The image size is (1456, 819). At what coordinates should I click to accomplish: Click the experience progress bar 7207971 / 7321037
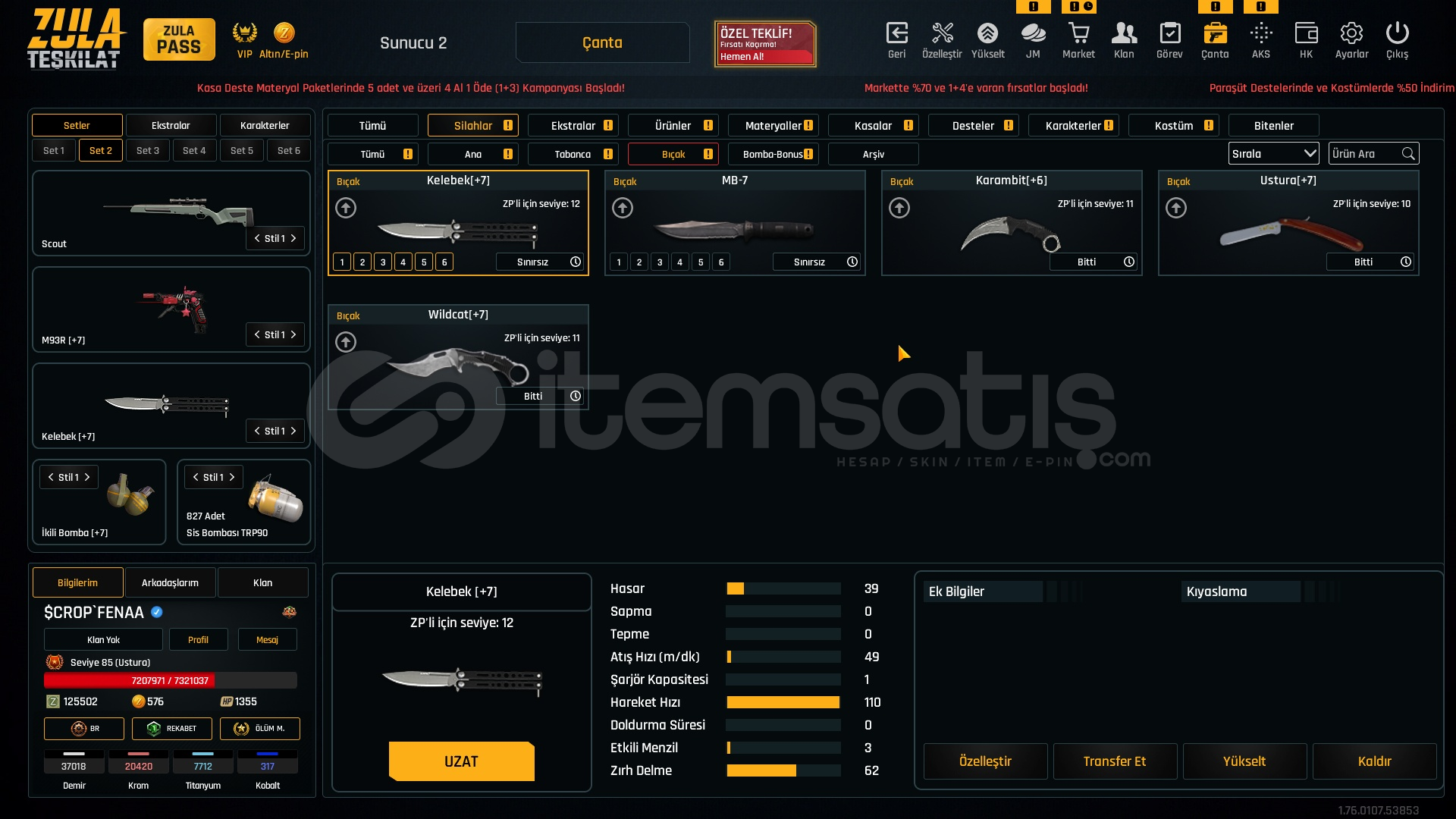(170, 680)
